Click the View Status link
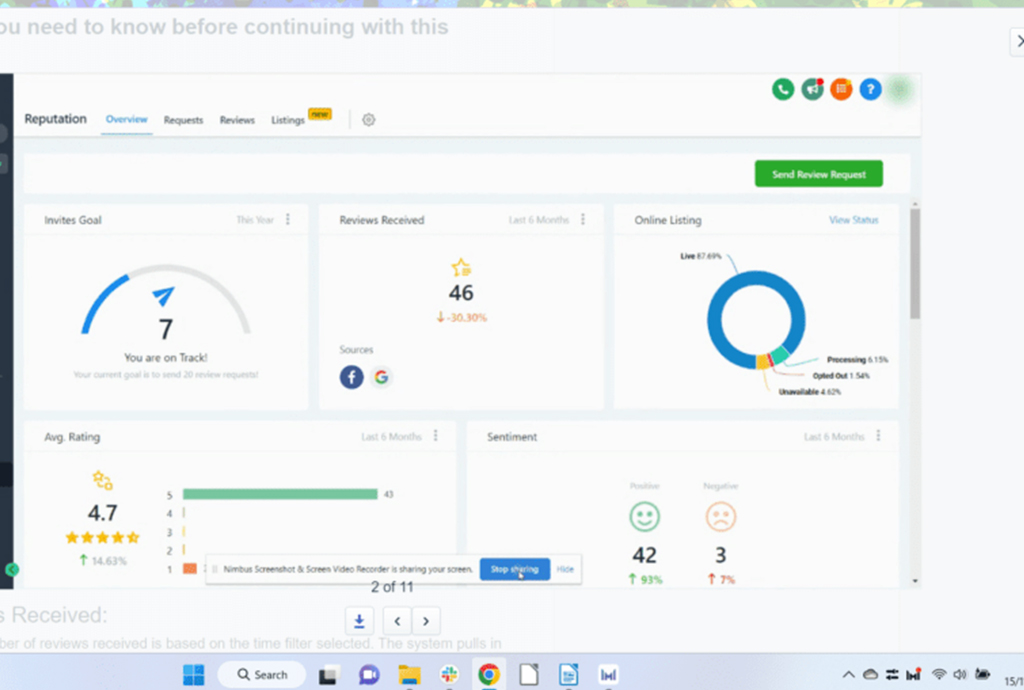Screen dimensions: 1024x690 coord(853,220)
